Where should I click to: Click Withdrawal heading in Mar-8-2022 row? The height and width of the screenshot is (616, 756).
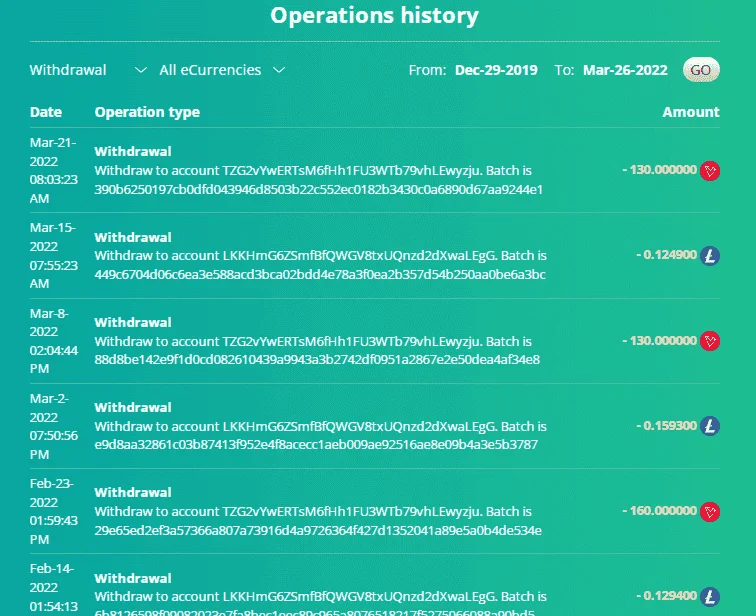(133, 322)
